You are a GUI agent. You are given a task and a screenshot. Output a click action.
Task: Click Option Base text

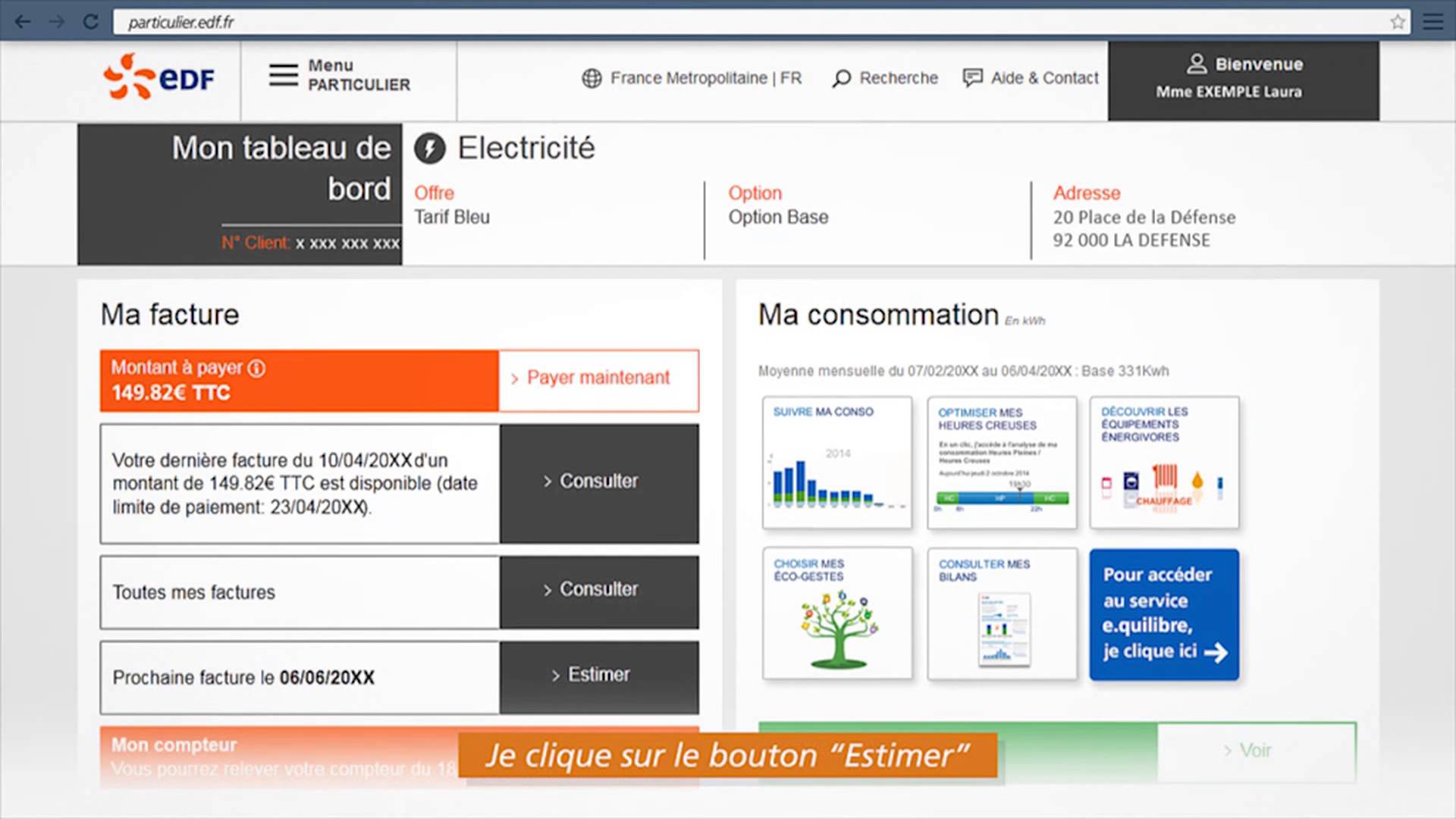click(x=778, y=218)
